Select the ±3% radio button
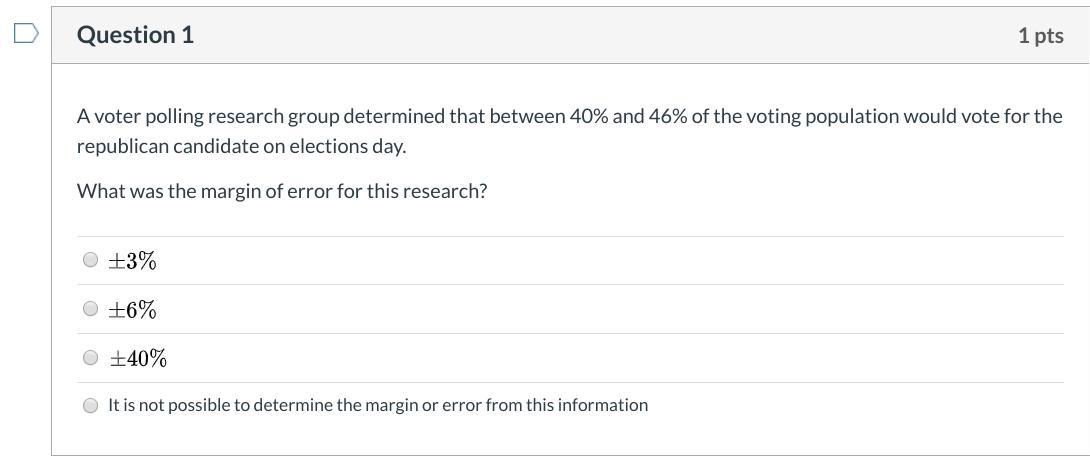 91,260
